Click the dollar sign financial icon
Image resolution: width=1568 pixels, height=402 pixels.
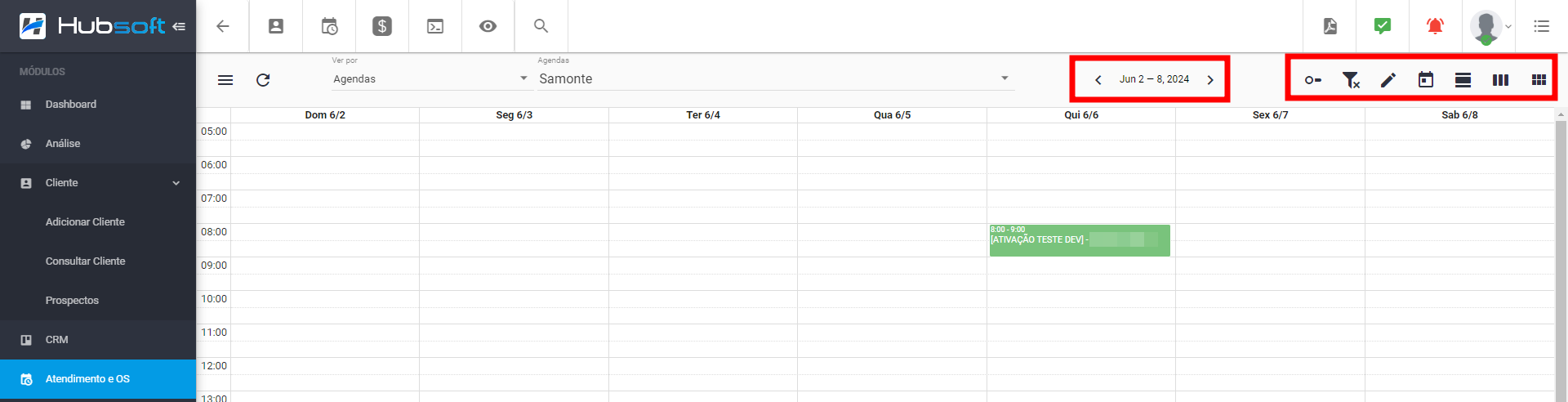(382, 26)
